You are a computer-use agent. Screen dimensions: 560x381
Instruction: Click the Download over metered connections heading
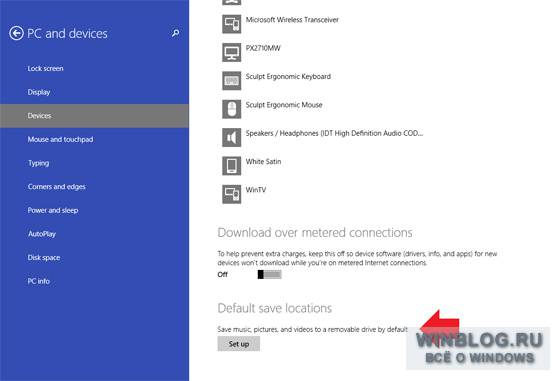[315, 233]
